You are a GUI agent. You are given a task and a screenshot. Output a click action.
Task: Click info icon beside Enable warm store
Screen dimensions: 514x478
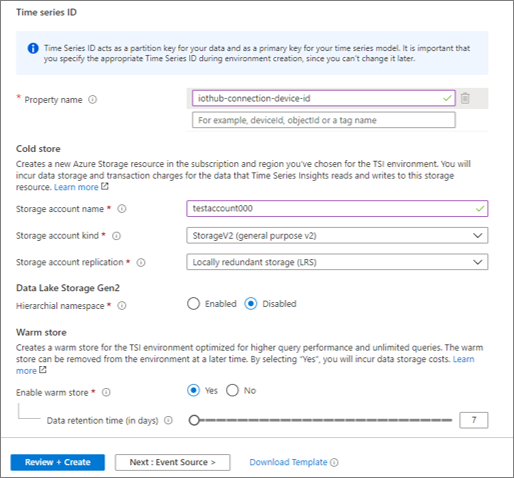106,393
